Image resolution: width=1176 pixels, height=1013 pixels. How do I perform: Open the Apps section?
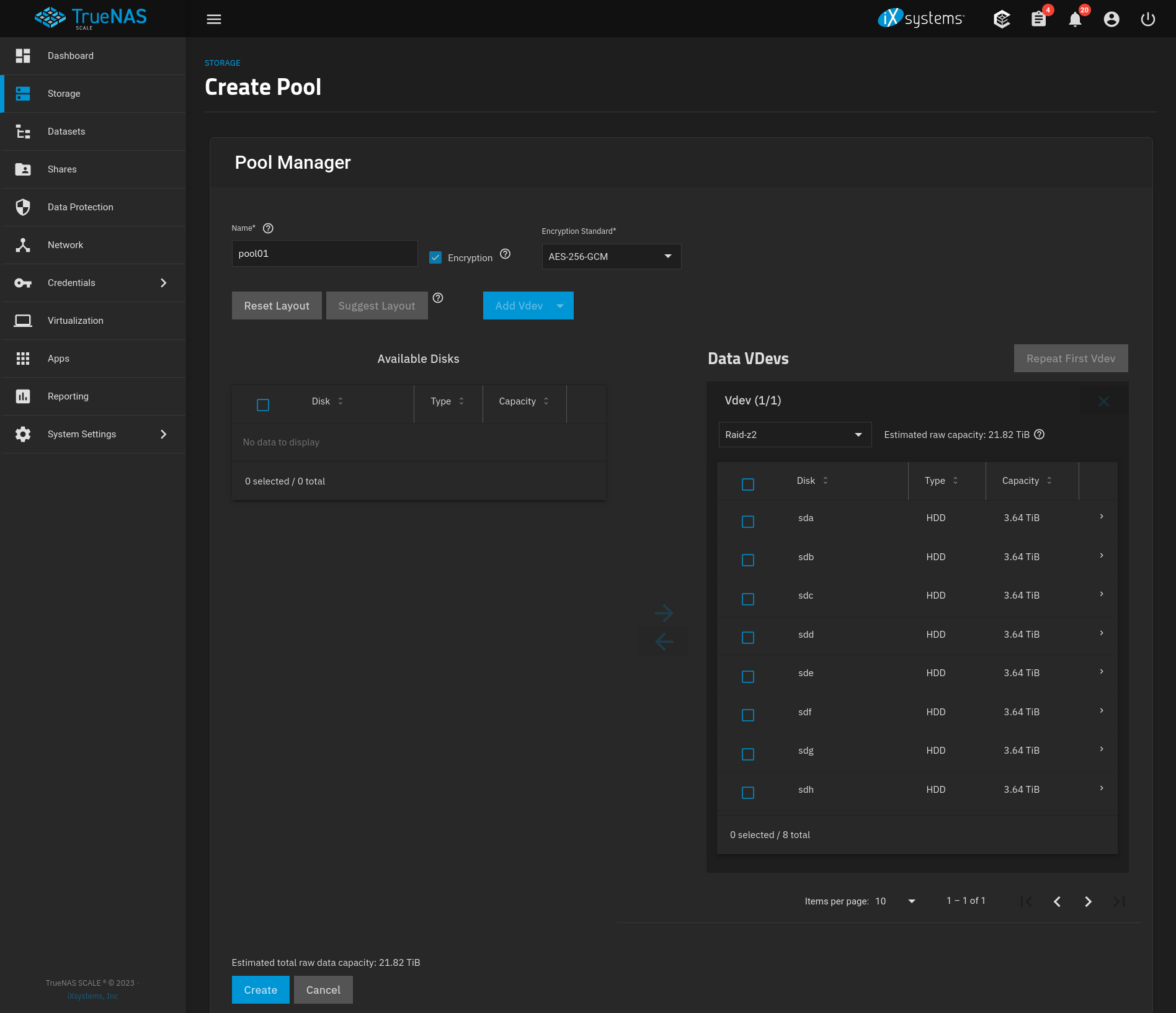58,358
